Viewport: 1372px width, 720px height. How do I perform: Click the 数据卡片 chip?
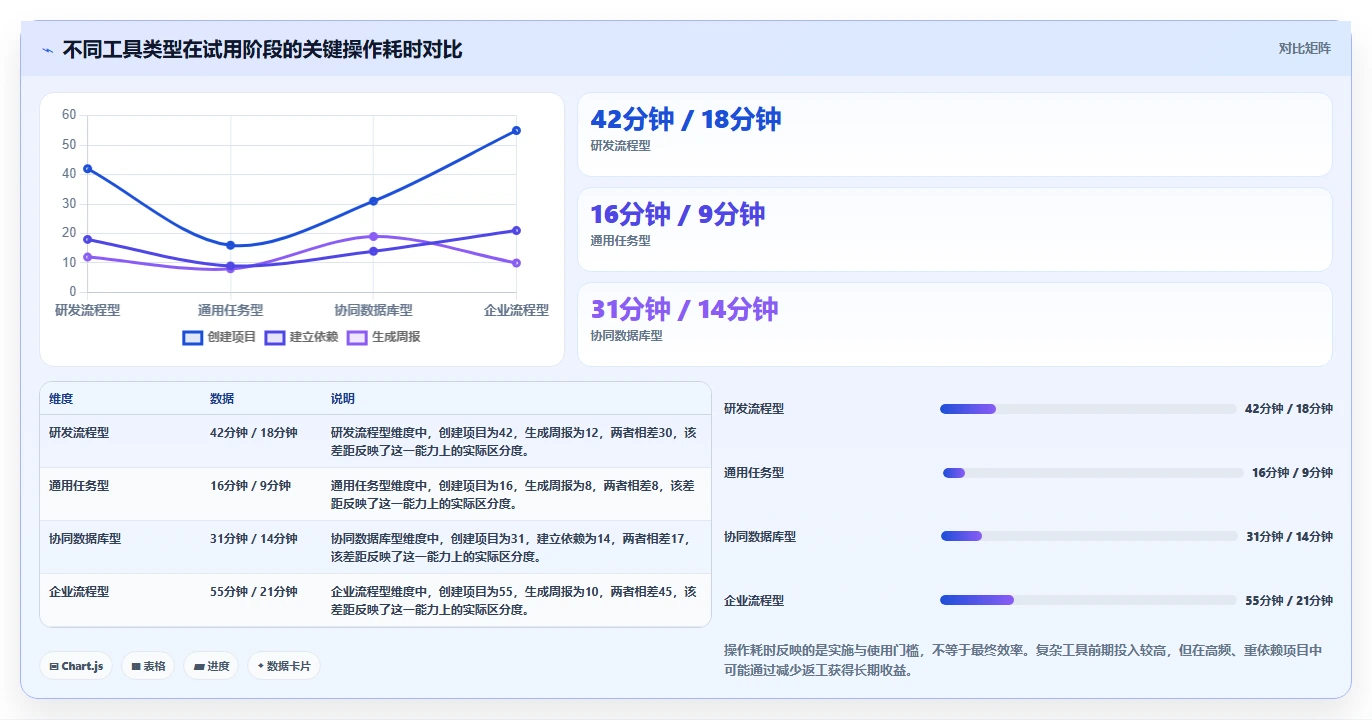(284, 666)
